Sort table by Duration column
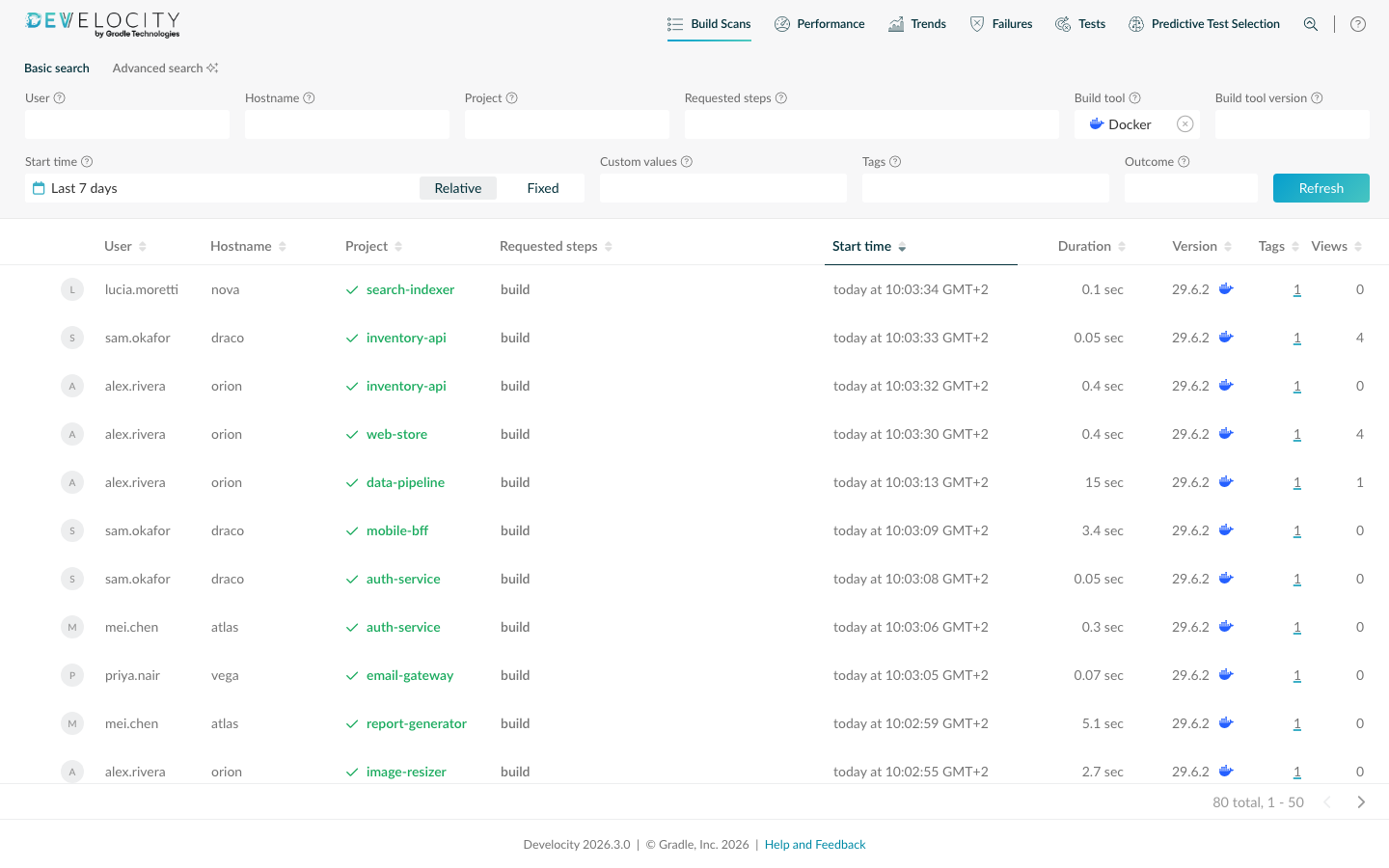 click(x=1092, y=246)
